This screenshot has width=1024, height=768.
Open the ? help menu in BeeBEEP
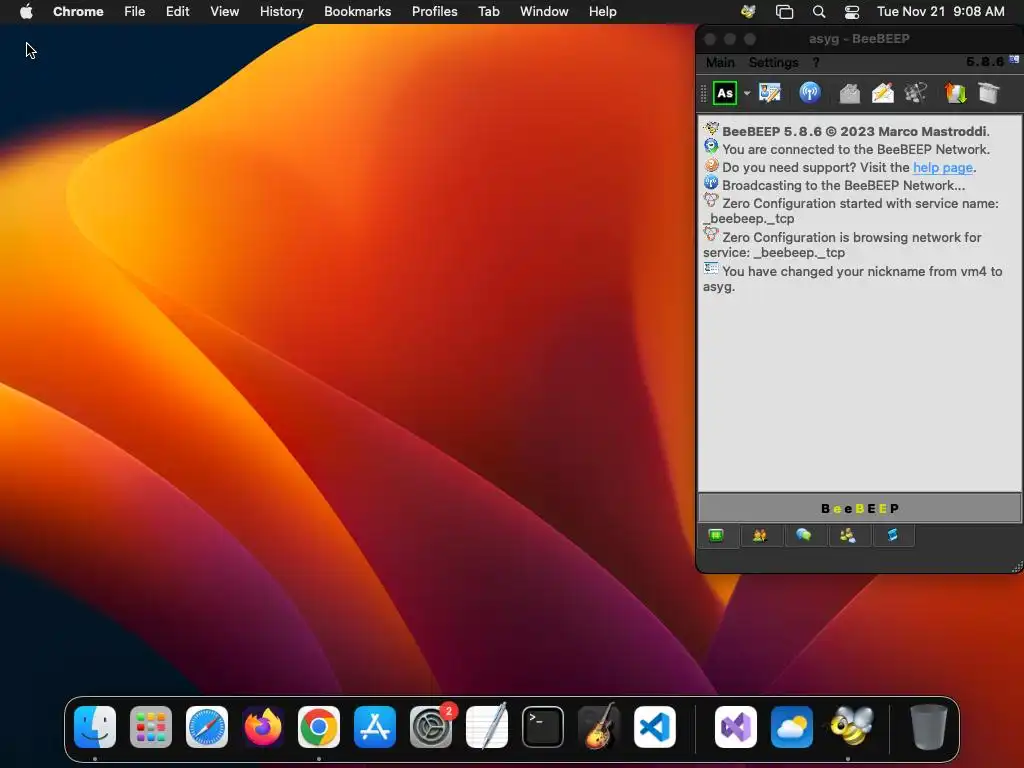click(x=816, y=62)
